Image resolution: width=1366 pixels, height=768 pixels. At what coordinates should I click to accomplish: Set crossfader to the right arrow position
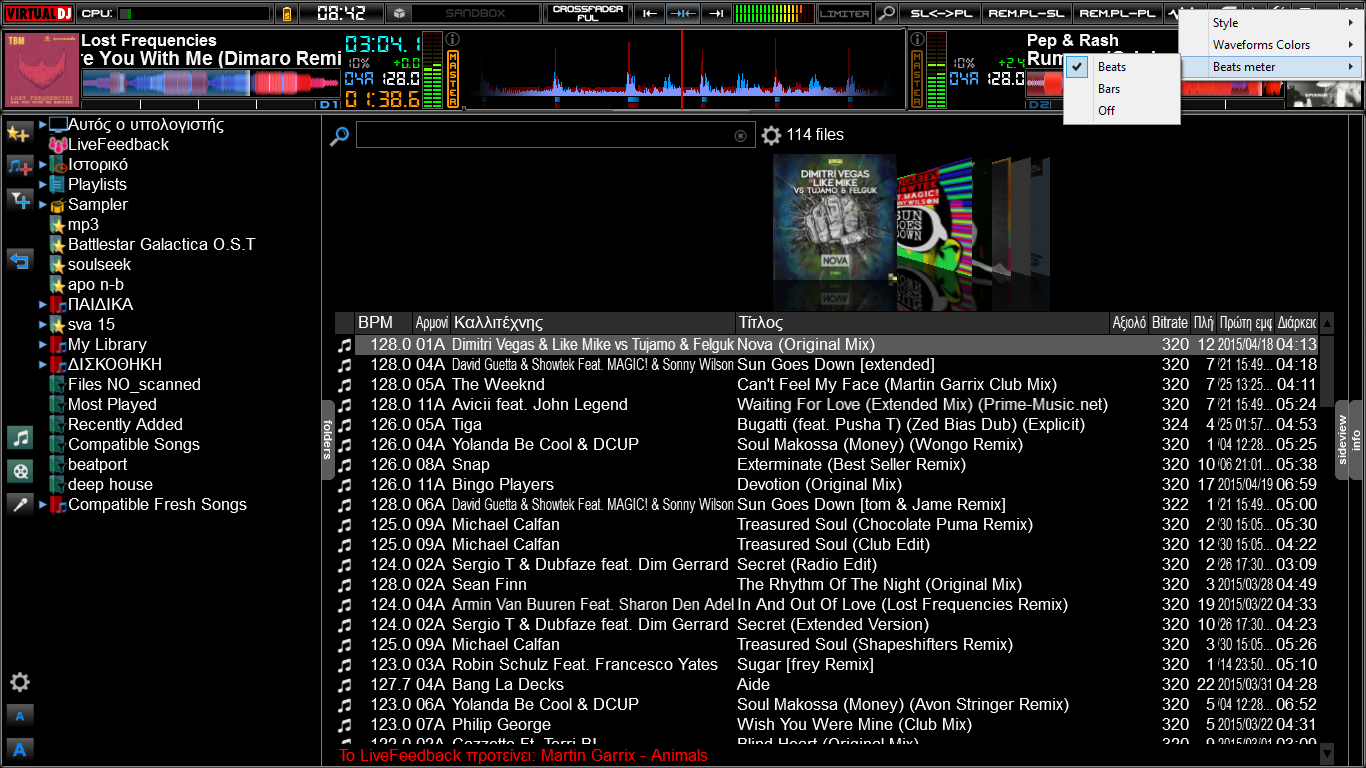(x=714, y=14)
